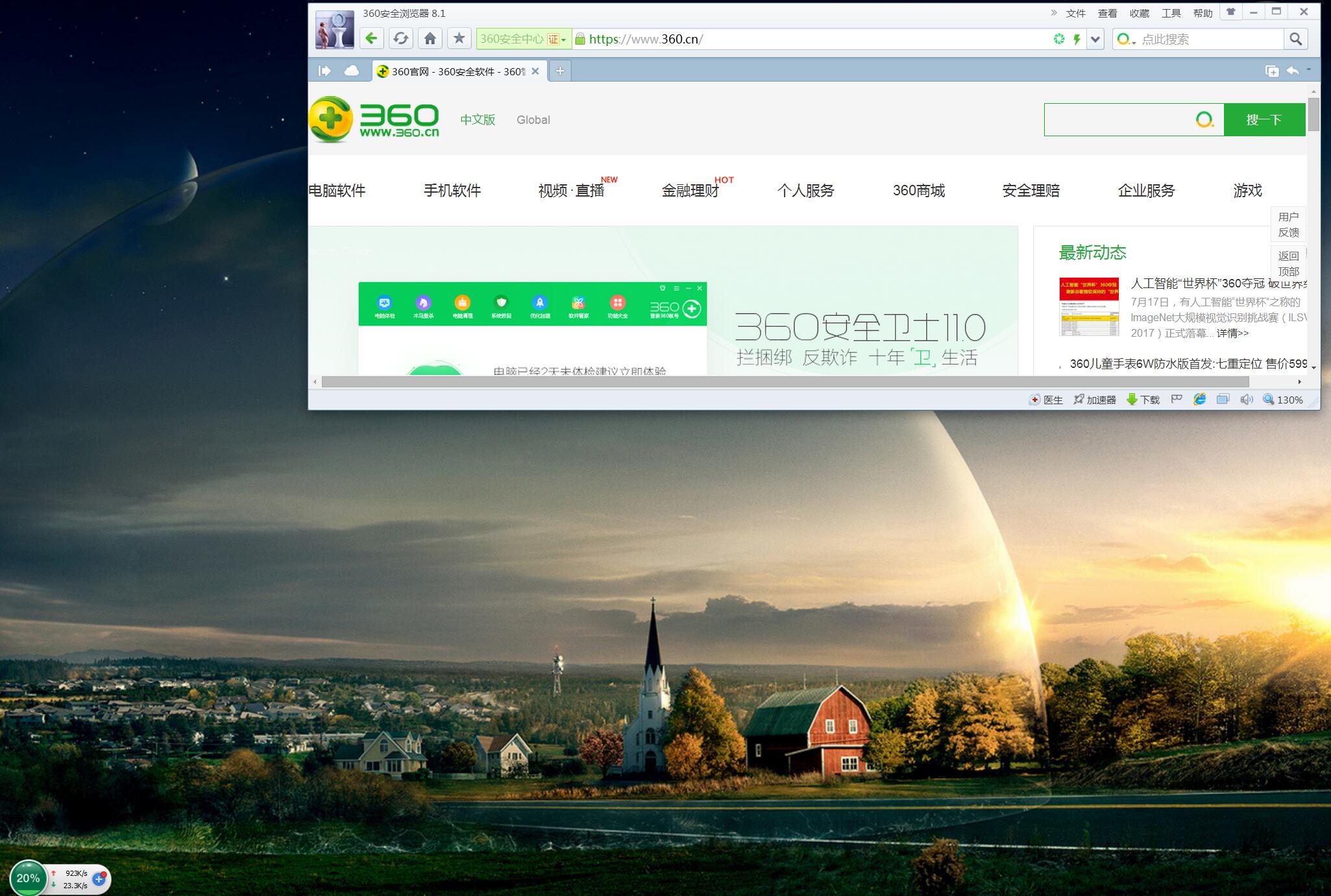Open a new tab with plus button

pos(560,71)
